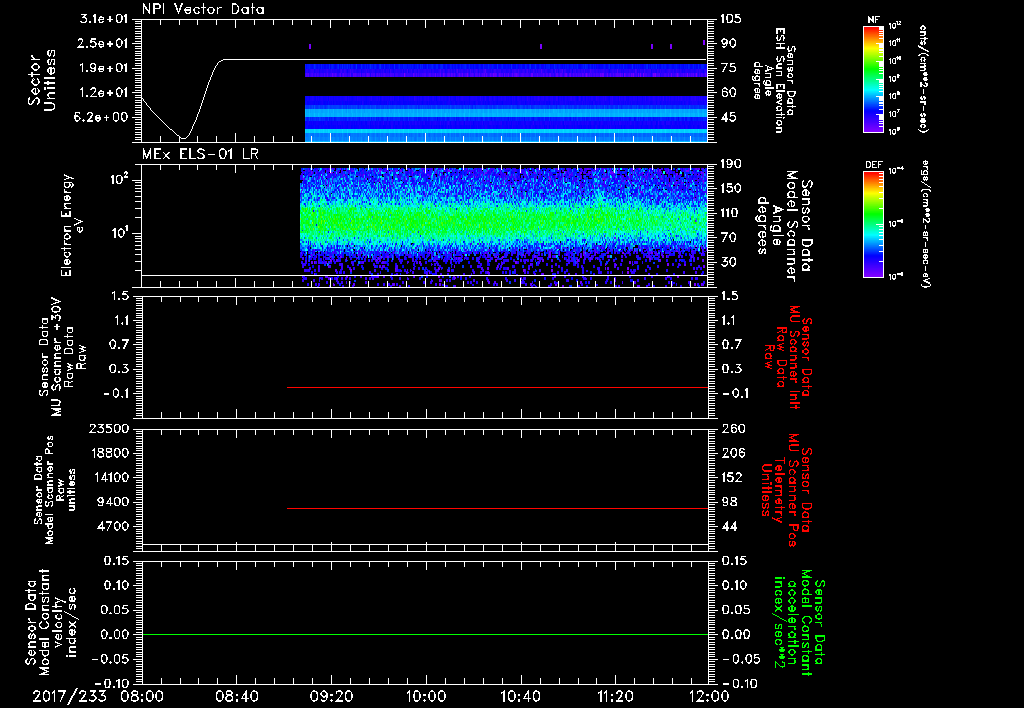Click the Sector Unitless axis title
1024x708 pixels.
tap(42, 80)
